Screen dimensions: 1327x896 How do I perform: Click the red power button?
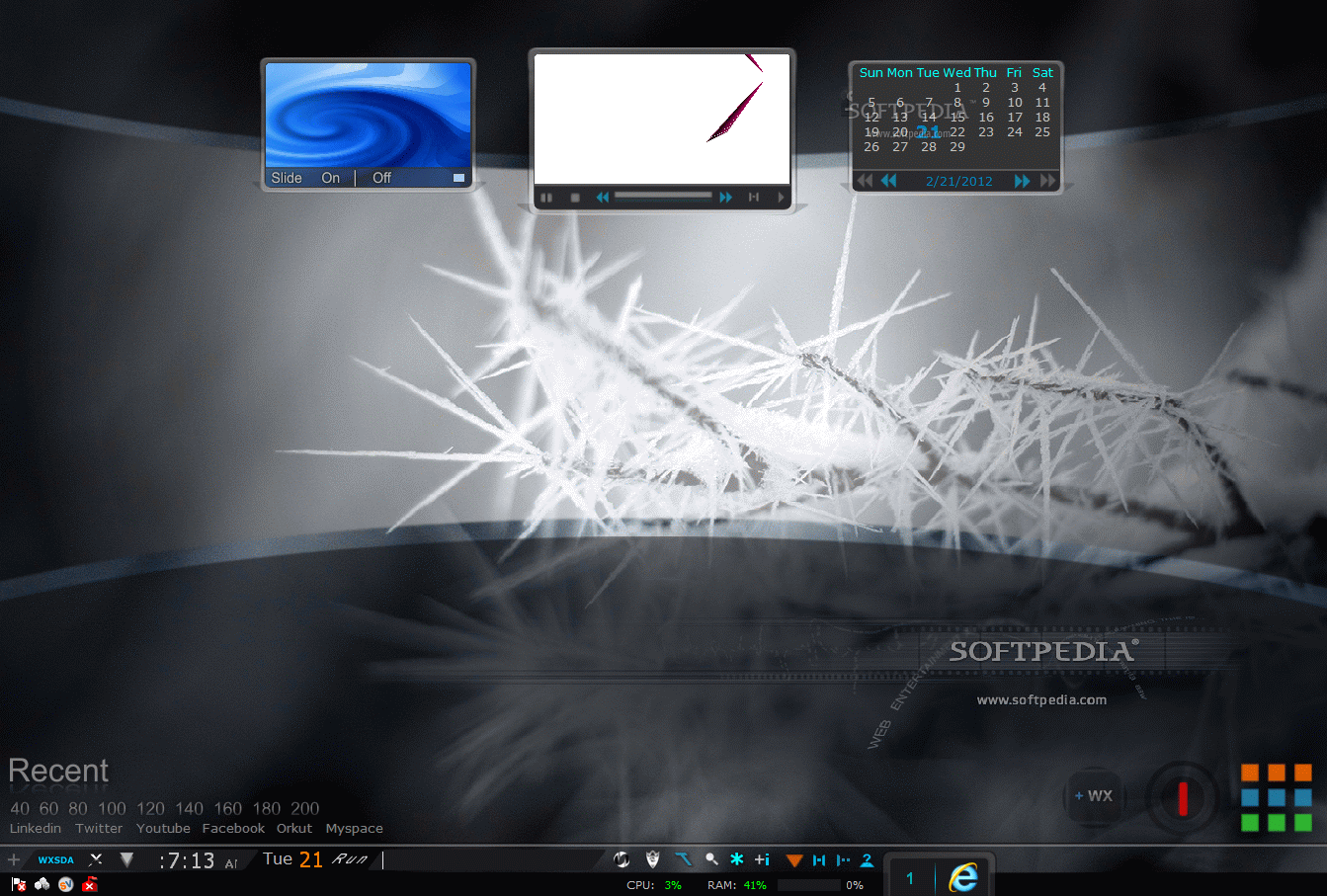[x=1182, y=796]
